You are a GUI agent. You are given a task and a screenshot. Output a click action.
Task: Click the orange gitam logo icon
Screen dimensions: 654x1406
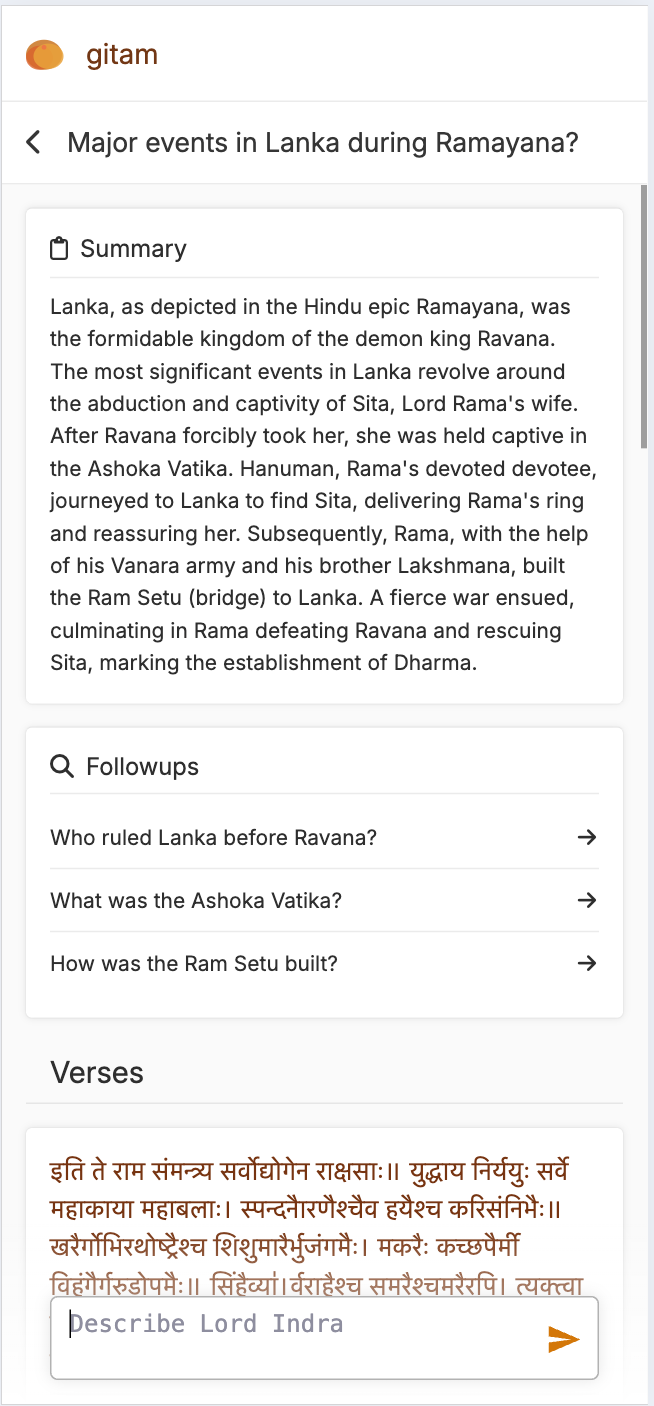45,55
